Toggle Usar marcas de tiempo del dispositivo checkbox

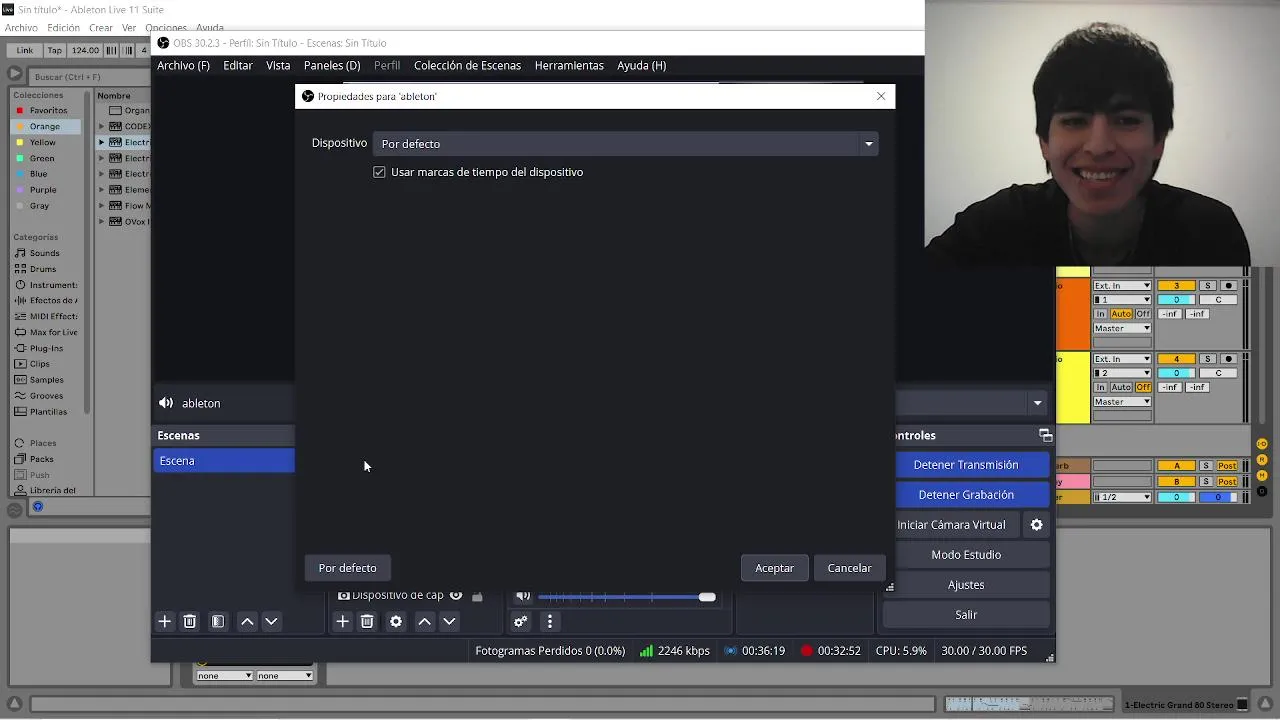(379, 172)
